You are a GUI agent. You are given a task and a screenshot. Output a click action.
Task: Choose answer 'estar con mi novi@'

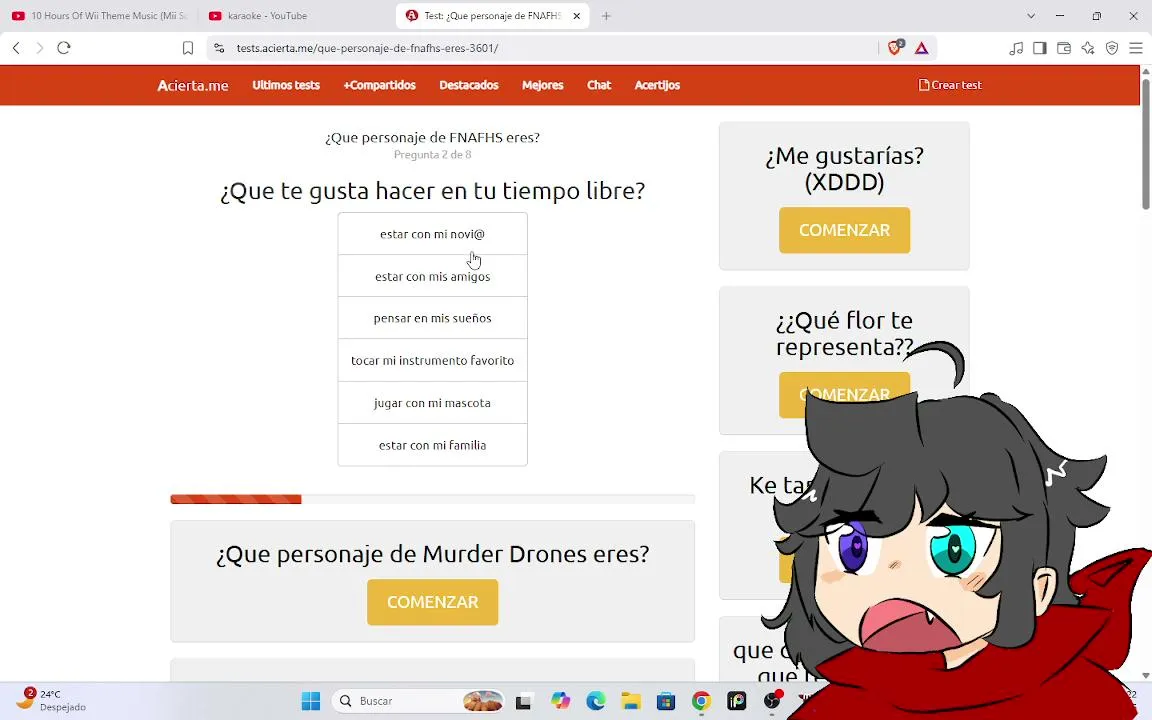click(433, 234)
